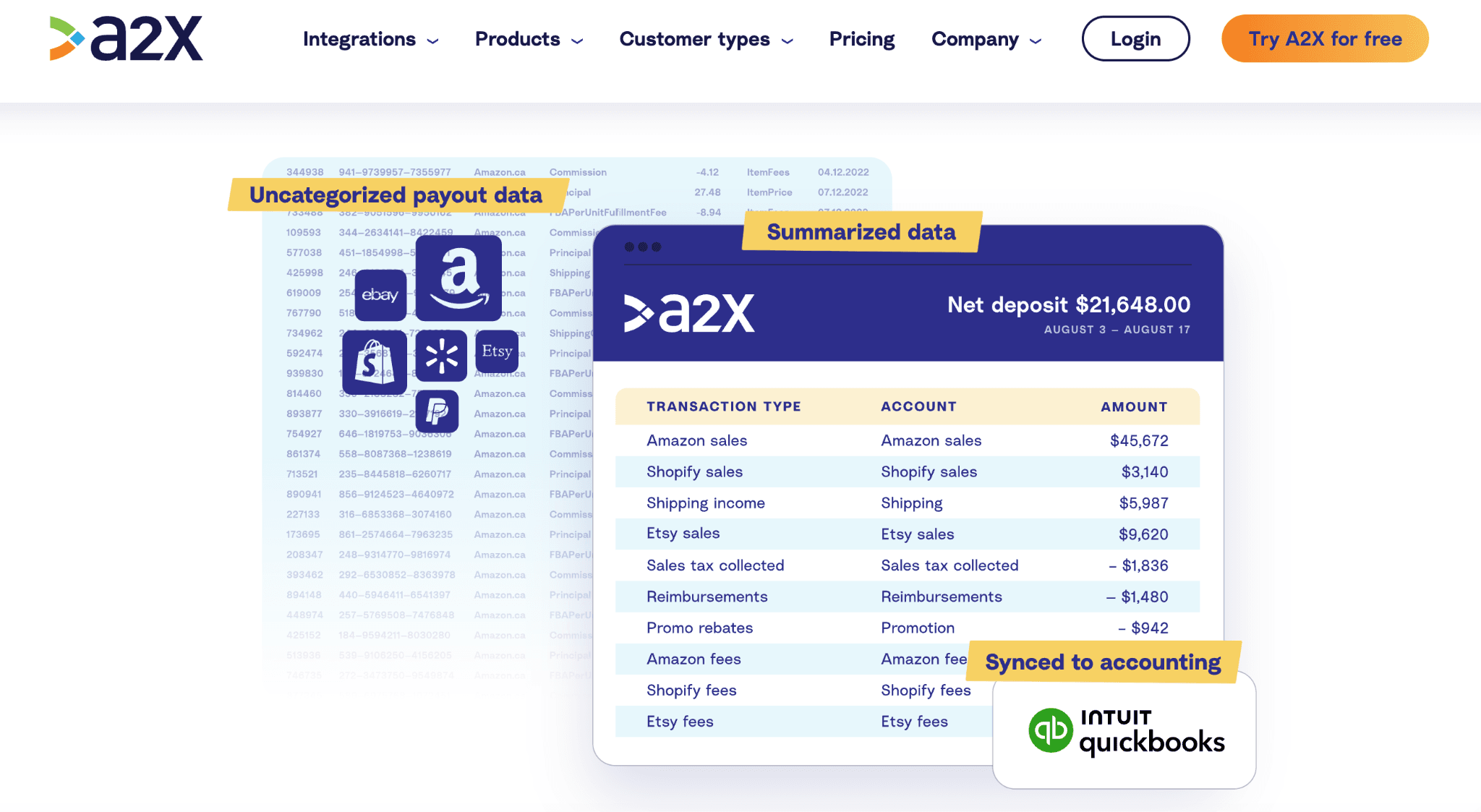The image size is (1481, 812).
Task: Click the Walmart spark icon tile
Action: [441, 356]
